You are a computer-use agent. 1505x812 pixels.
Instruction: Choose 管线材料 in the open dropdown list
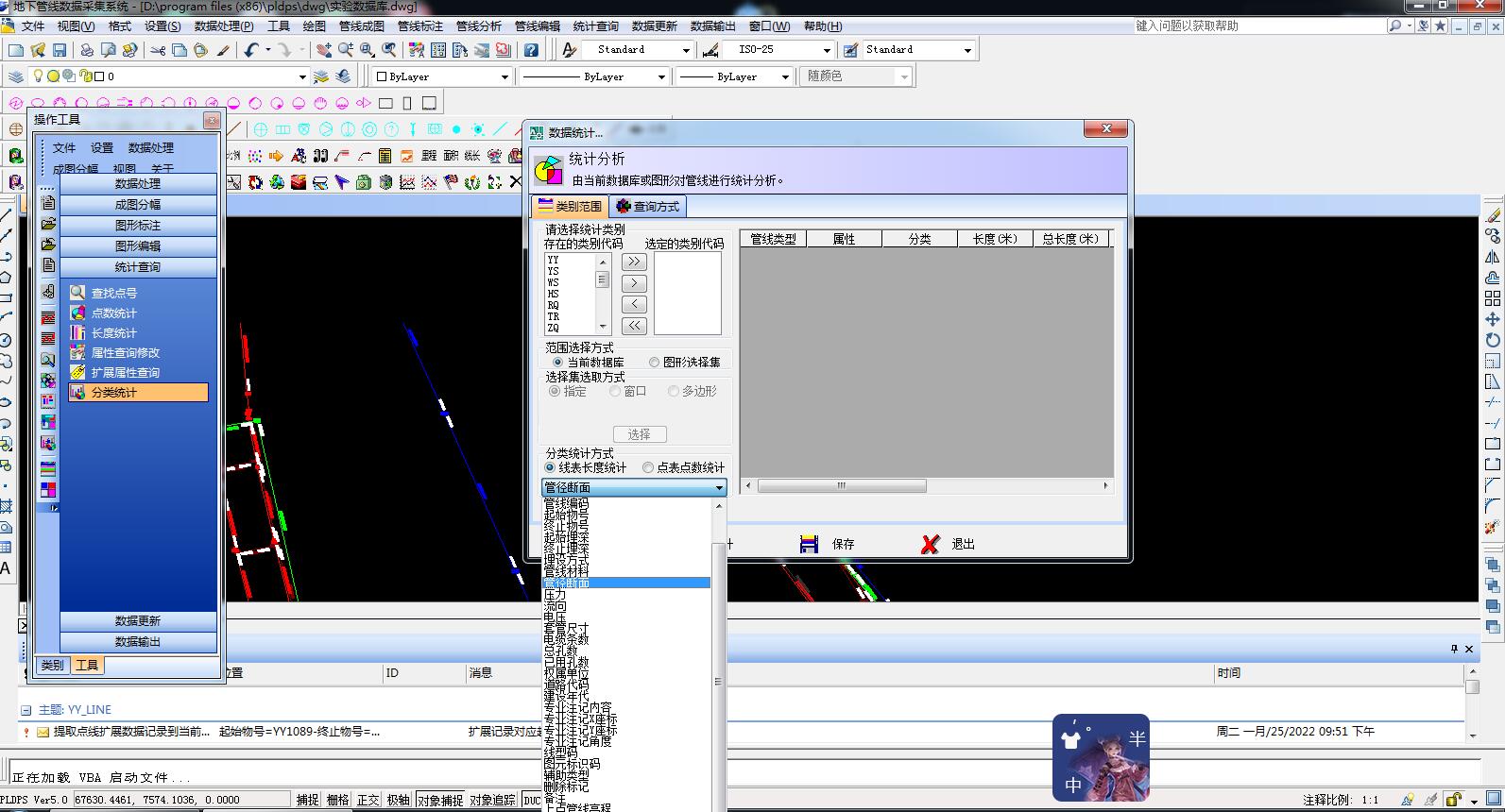coord(626,572)
